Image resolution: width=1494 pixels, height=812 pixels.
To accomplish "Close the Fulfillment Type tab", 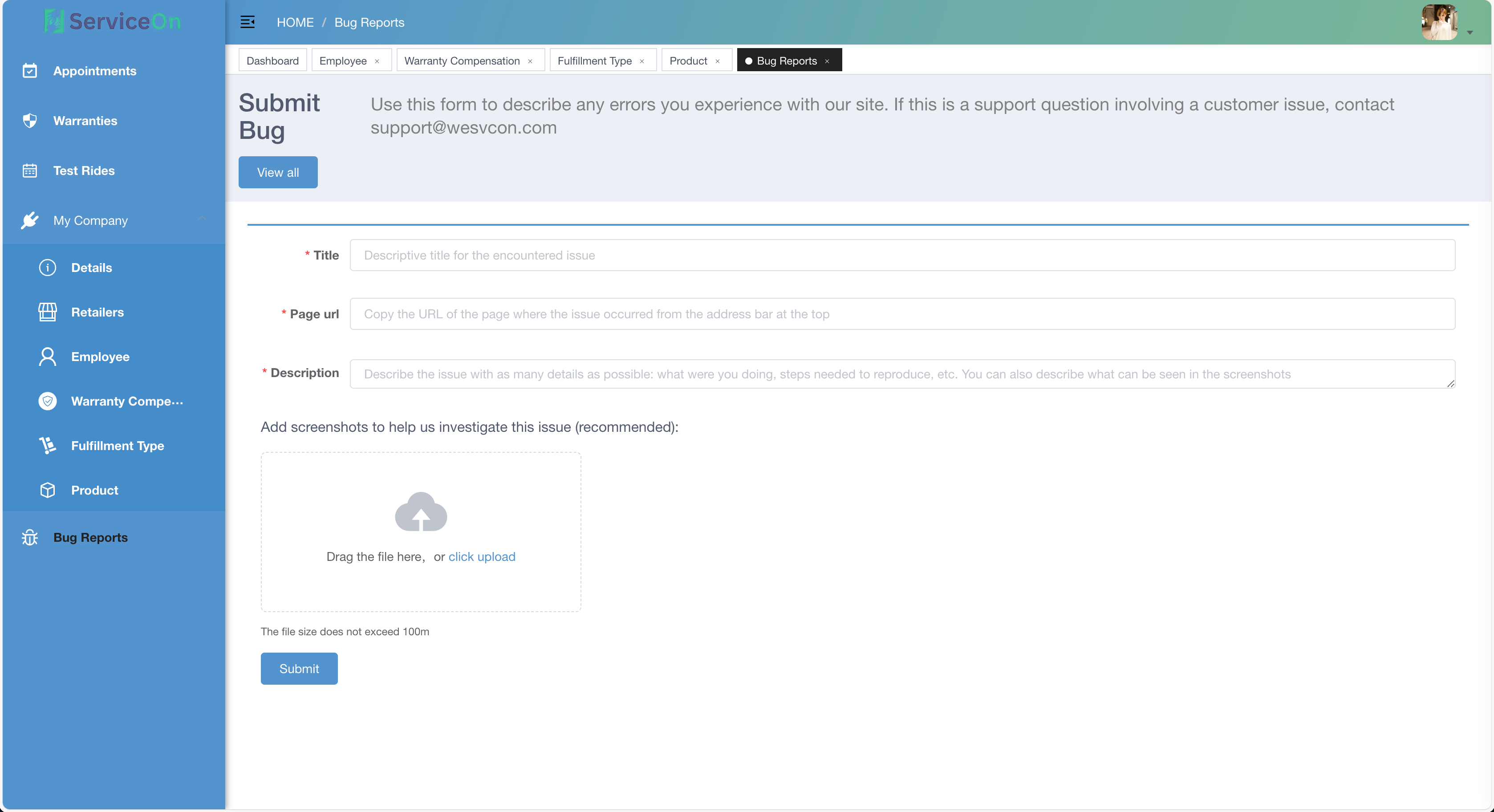I will click(x=642, y=61).
